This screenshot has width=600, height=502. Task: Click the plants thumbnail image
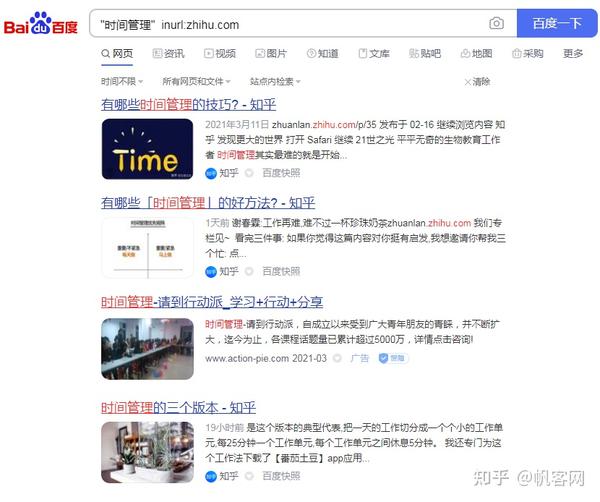coord(147,452)
